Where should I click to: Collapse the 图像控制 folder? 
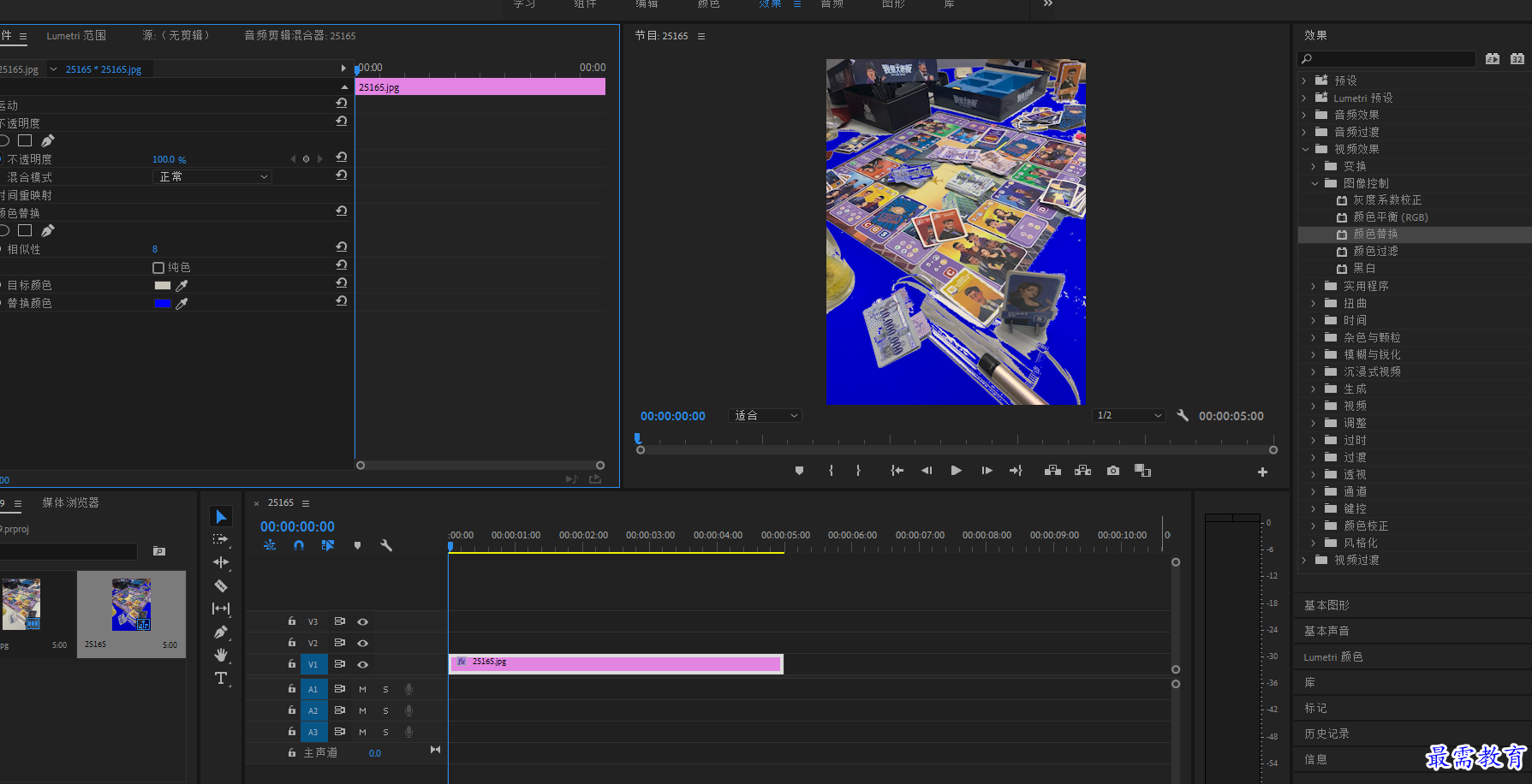(x=1314, y=183)
